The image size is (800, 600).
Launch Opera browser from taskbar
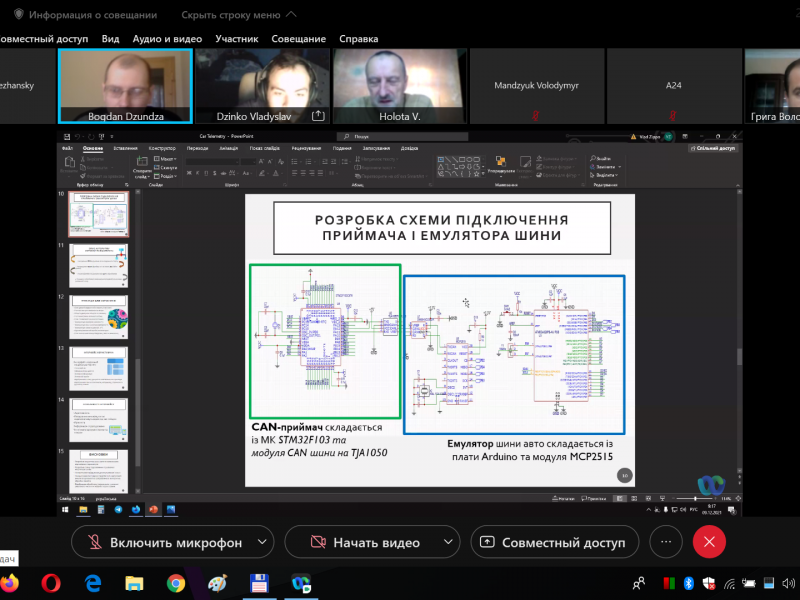click(51, 582)
